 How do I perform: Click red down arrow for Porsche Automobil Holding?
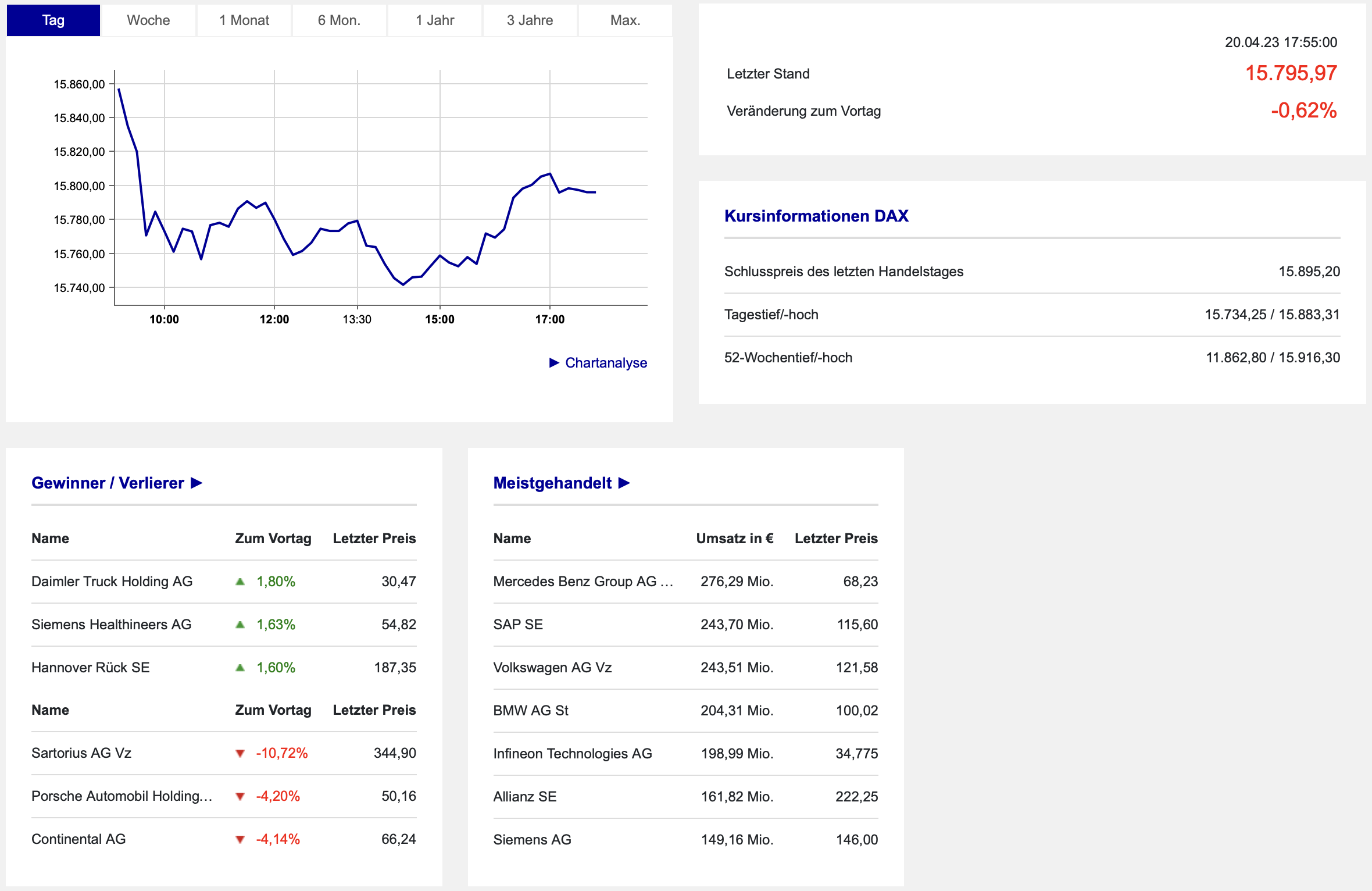click(x=240, y=797)
